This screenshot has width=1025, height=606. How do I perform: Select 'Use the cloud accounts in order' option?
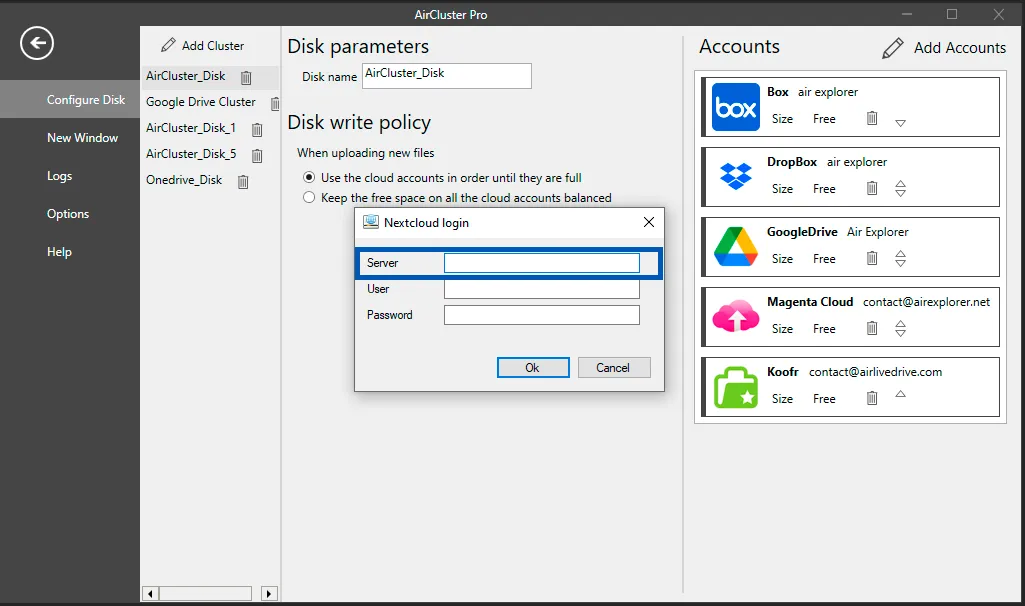click(309, 177)
